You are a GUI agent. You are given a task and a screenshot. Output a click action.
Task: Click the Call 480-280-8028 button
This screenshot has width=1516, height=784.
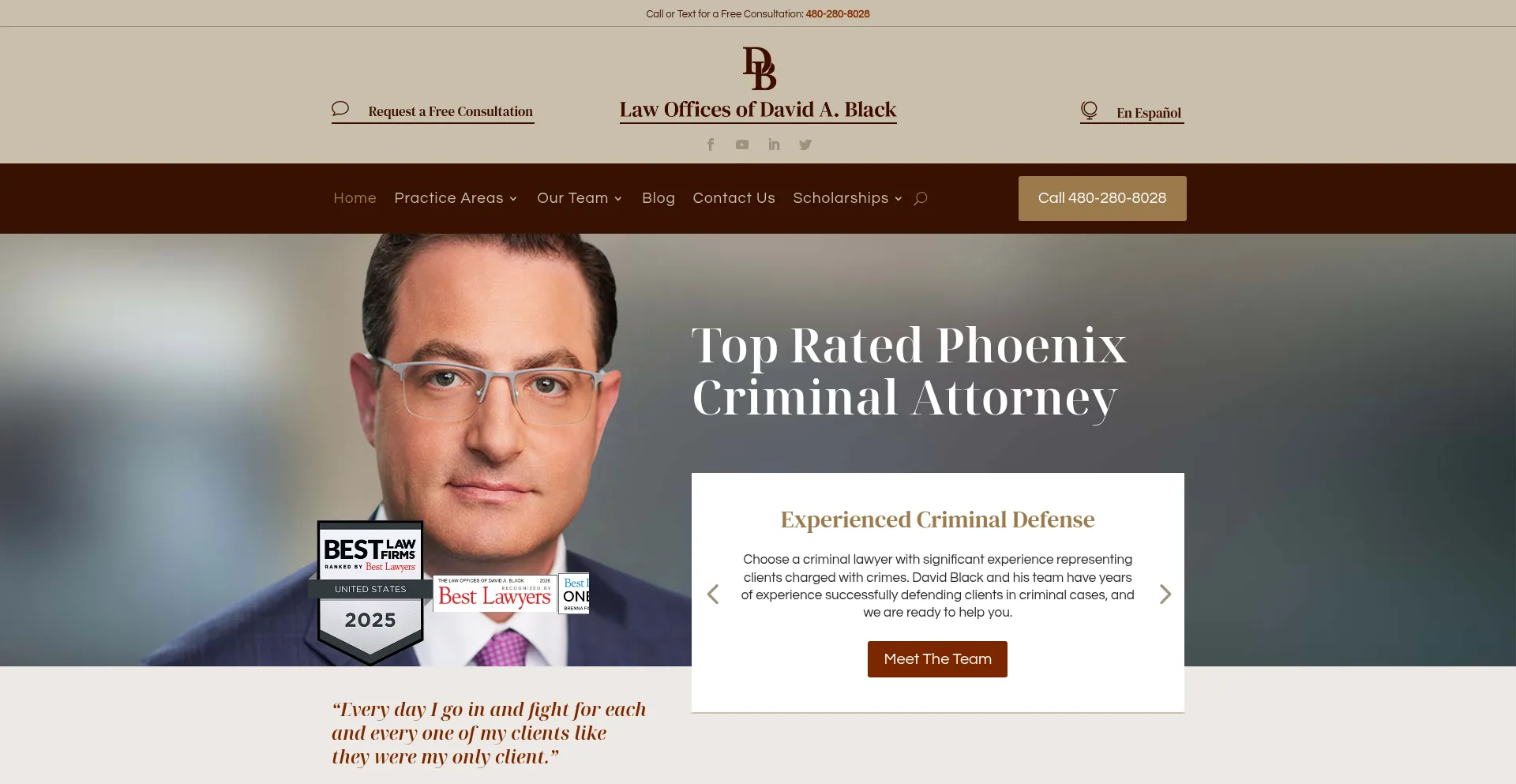(x=1102, y=198)
